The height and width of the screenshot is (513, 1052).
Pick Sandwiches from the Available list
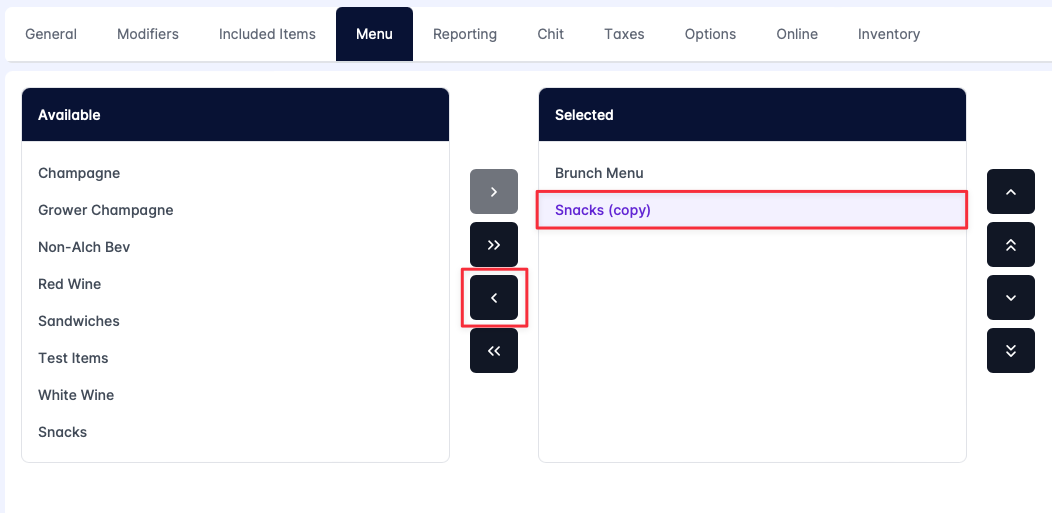pos(79,321)
